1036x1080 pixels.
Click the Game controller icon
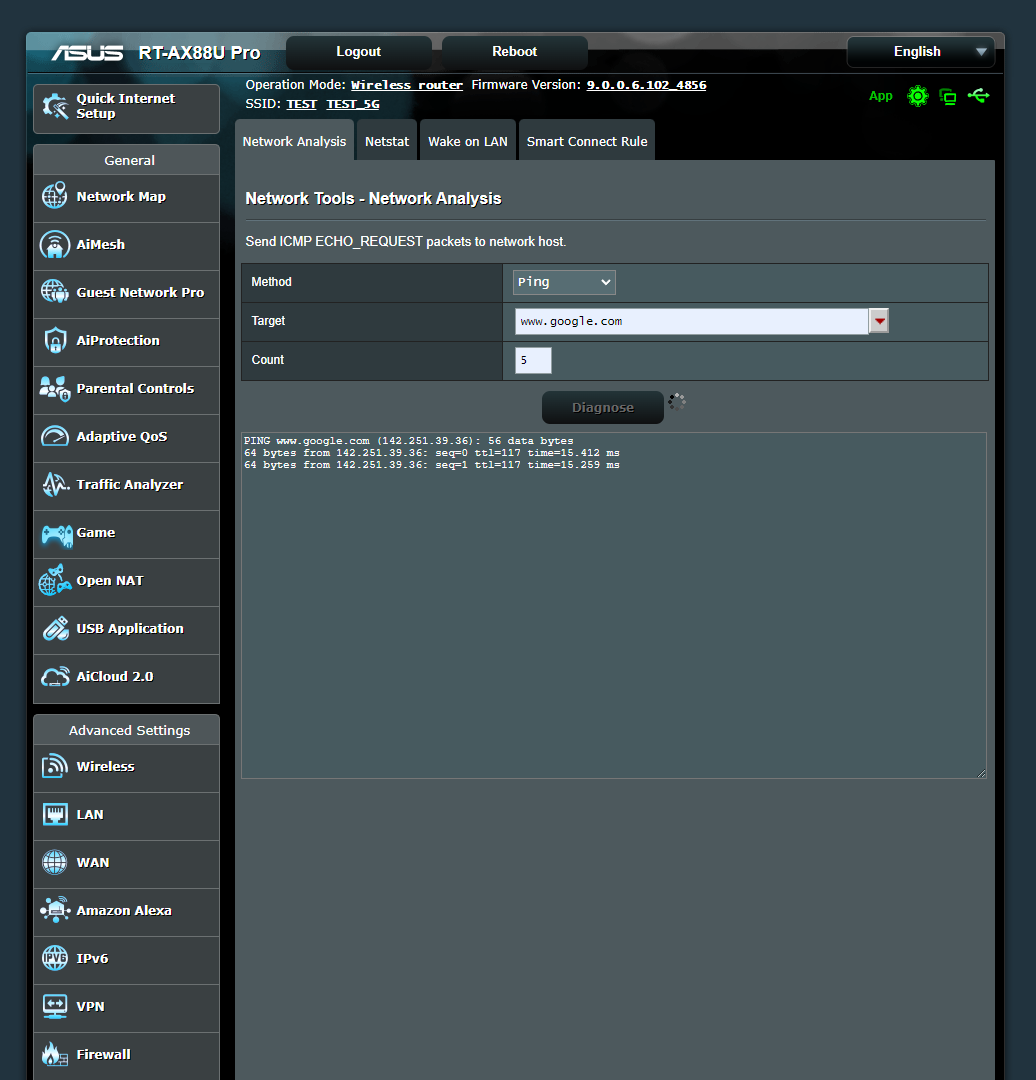pos(56,535)
